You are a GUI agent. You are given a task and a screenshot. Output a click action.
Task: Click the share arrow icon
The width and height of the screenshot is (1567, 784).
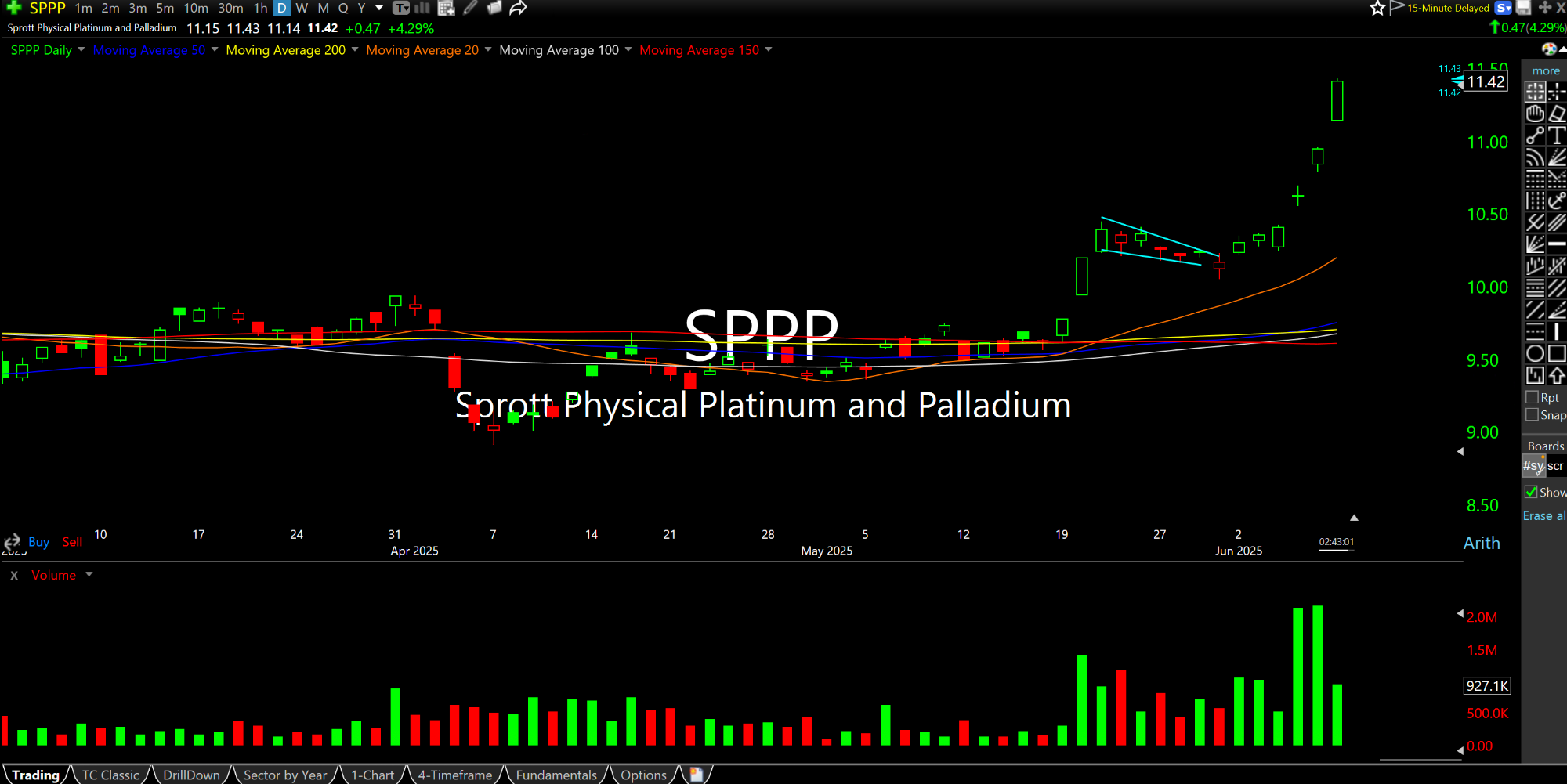pyautogui.click(x=518, y=8)
